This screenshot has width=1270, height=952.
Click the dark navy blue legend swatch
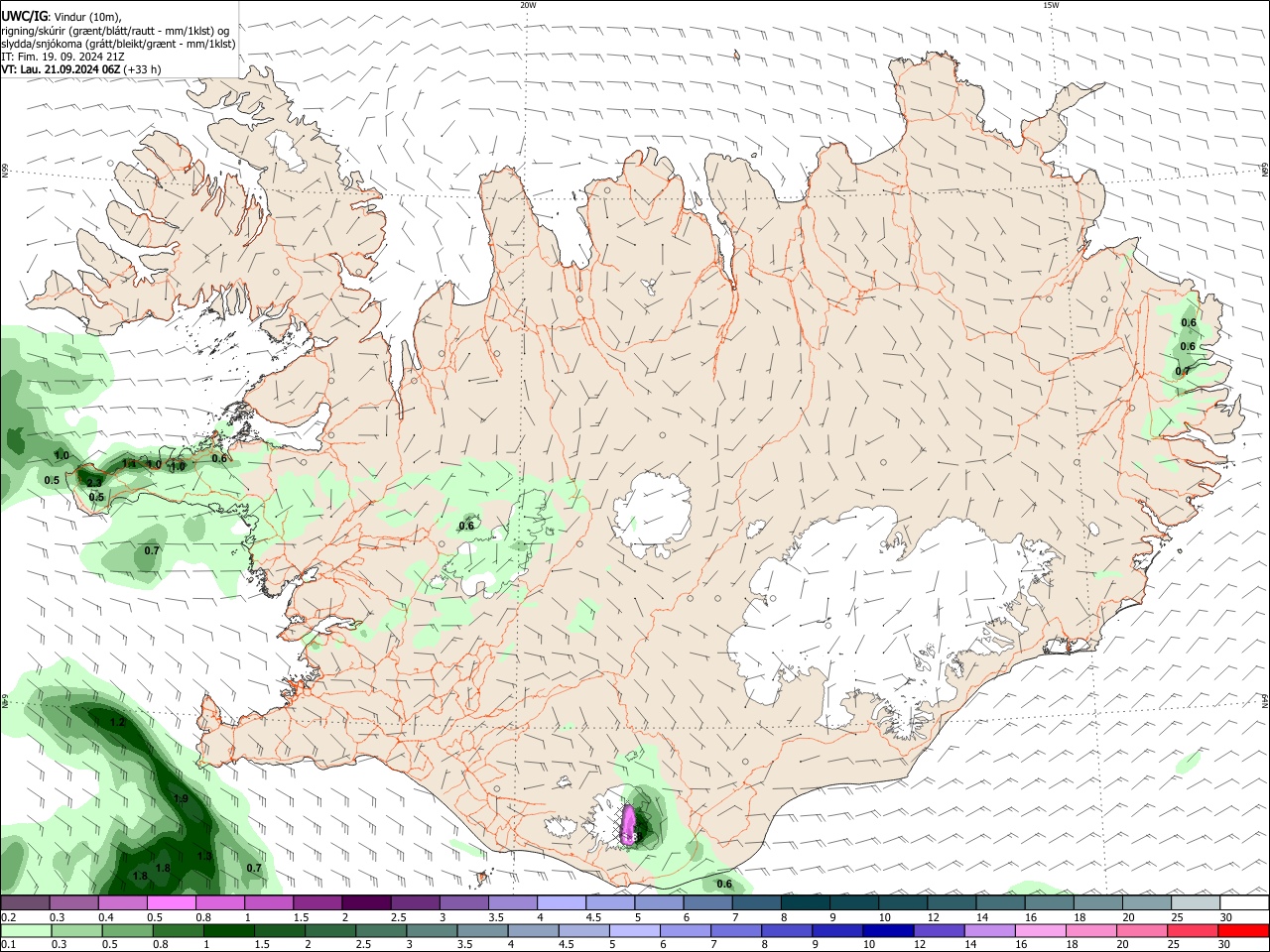tap(886, 930)
